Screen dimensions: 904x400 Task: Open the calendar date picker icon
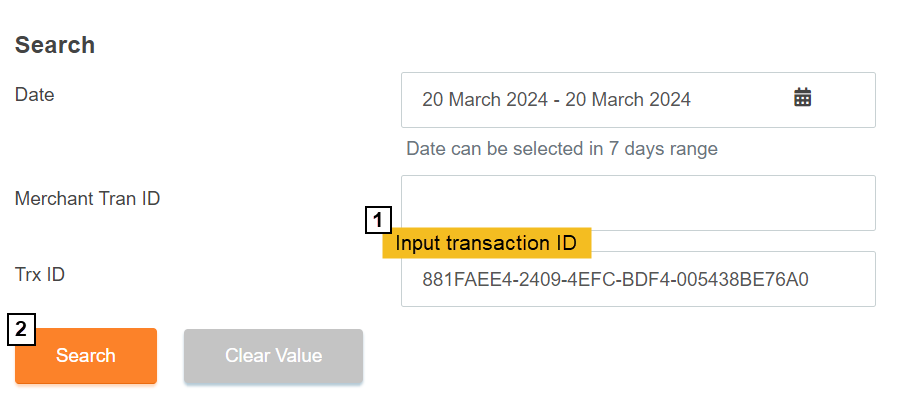pos(802,98)
